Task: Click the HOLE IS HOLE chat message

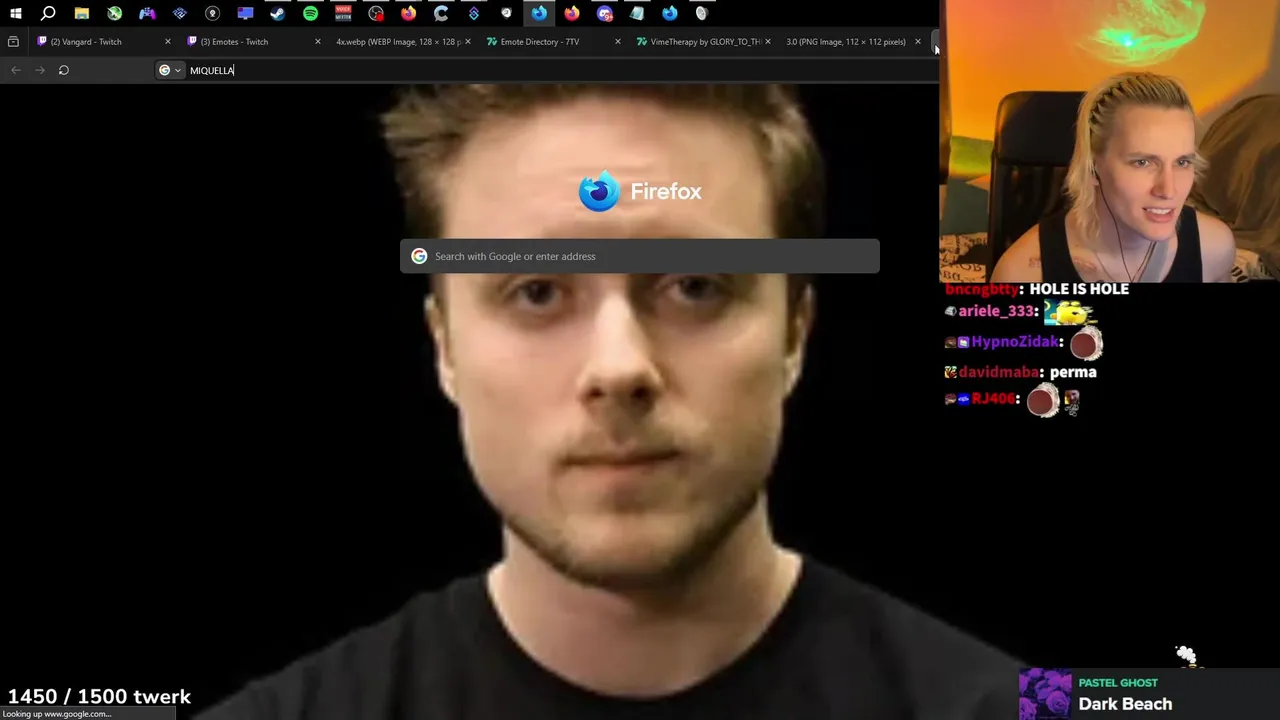Action: [1079, 289]
